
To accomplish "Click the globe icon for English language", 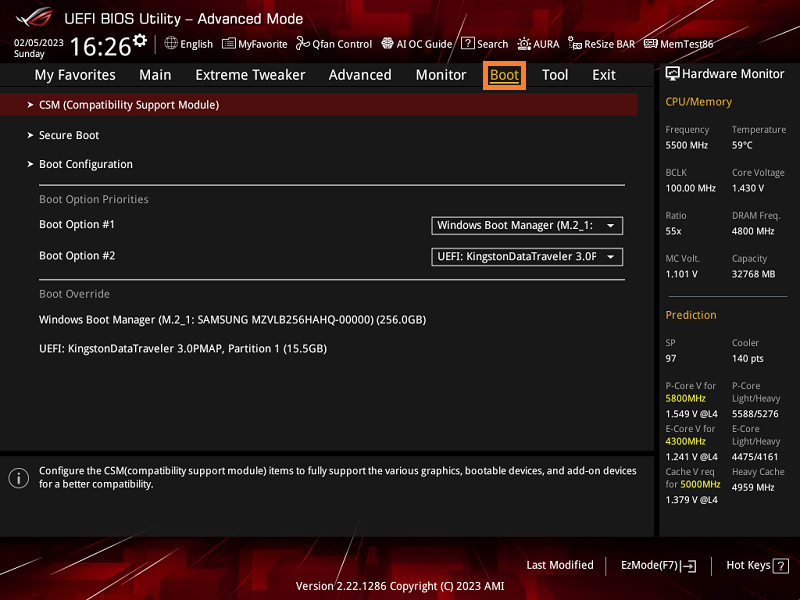I will [171, 43].
